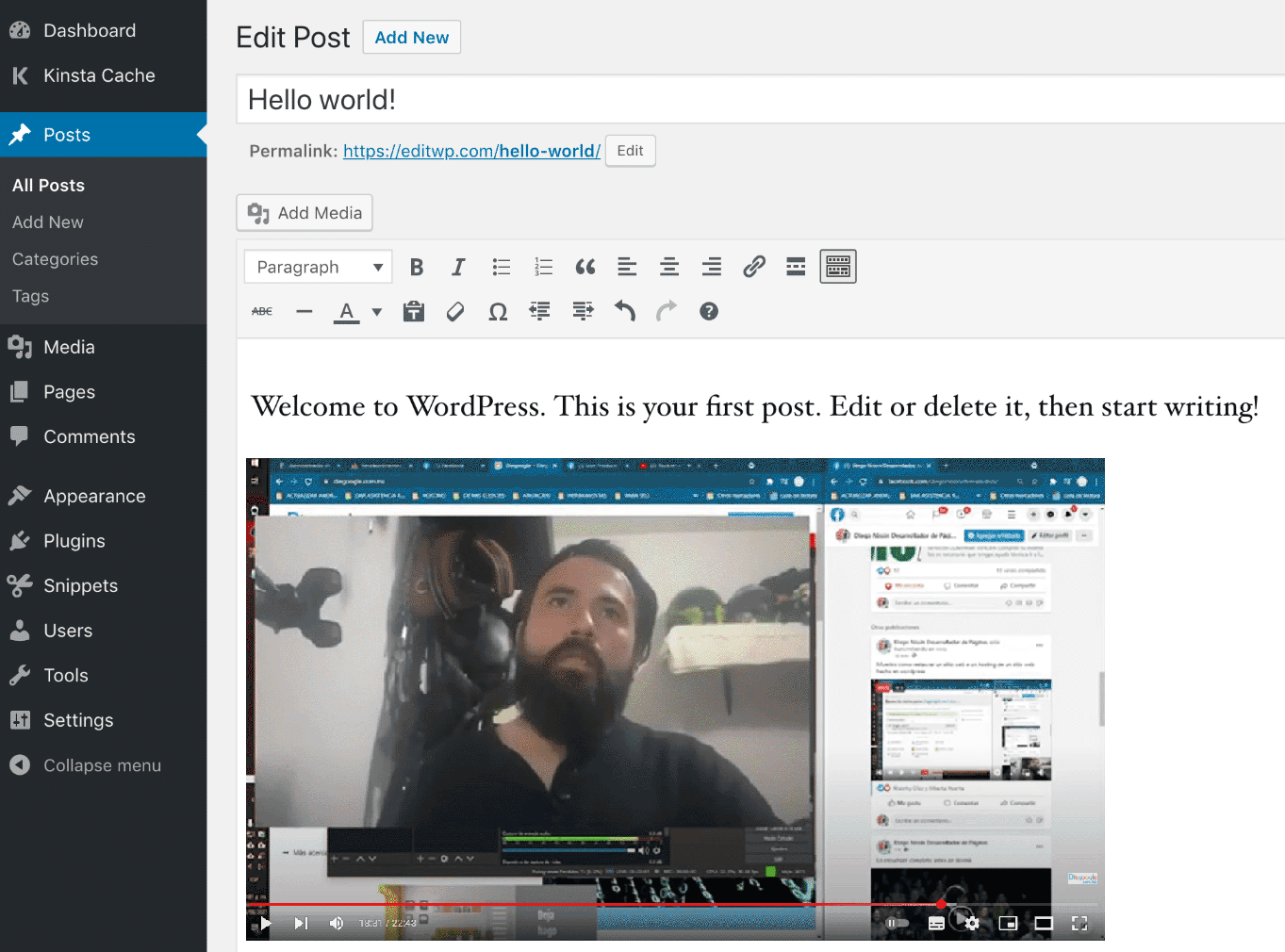Viewport: 1285px width, 952px height.
Task: Open the special character omega icon
Action: (498, 311)
